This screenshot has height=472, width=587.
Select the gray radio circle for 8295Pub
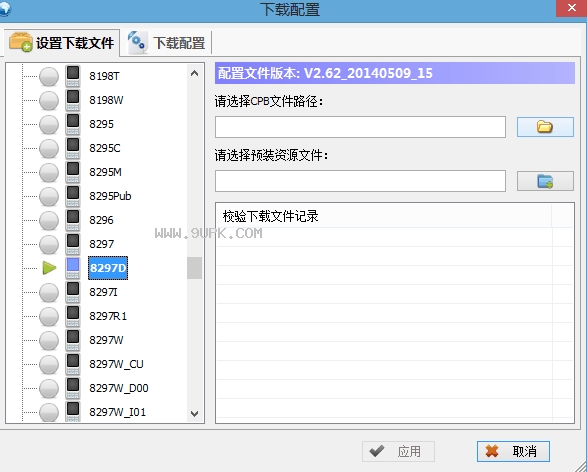[x=49, y=197]
